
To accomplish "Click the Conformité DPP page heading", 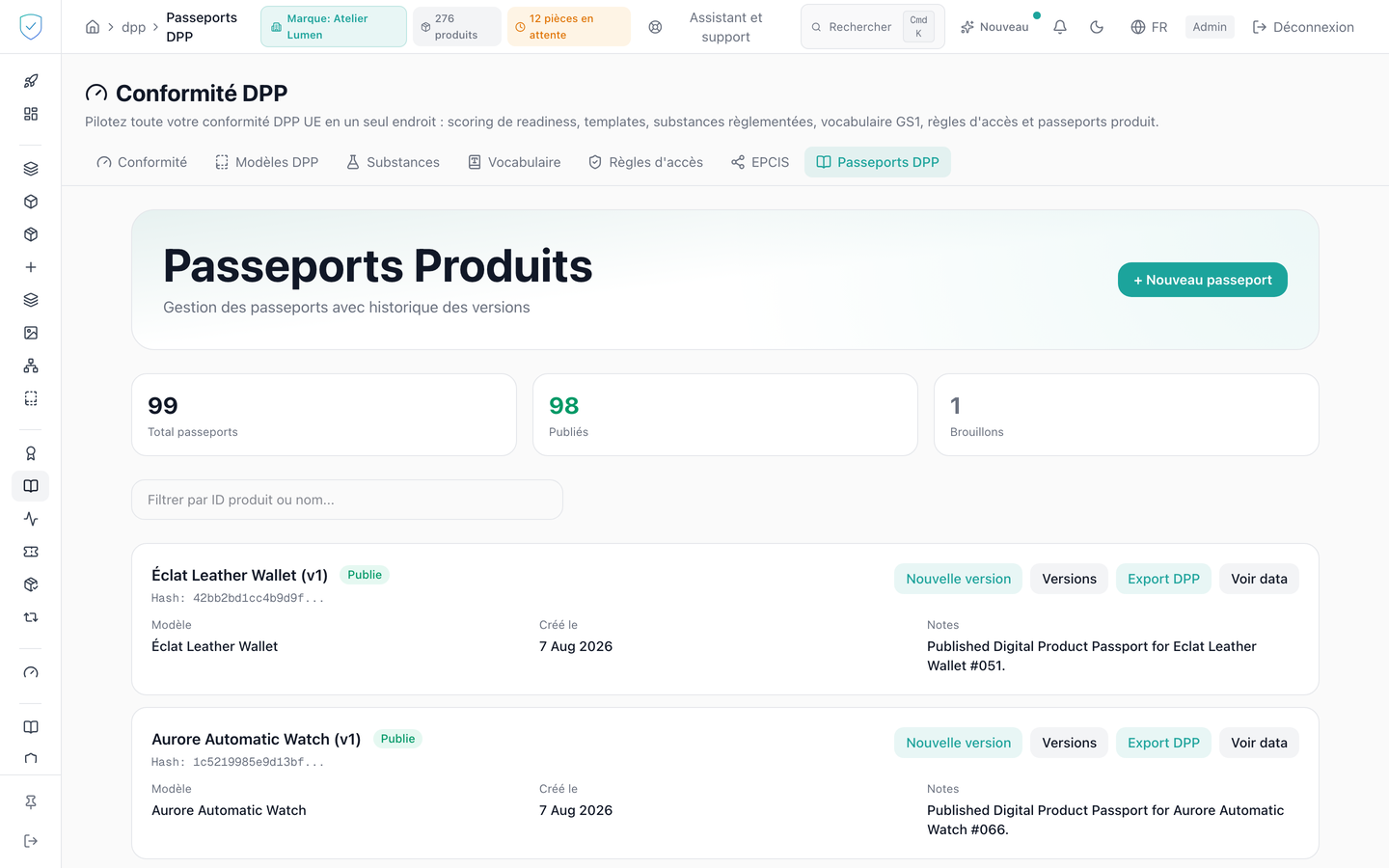I will point(202,94).
